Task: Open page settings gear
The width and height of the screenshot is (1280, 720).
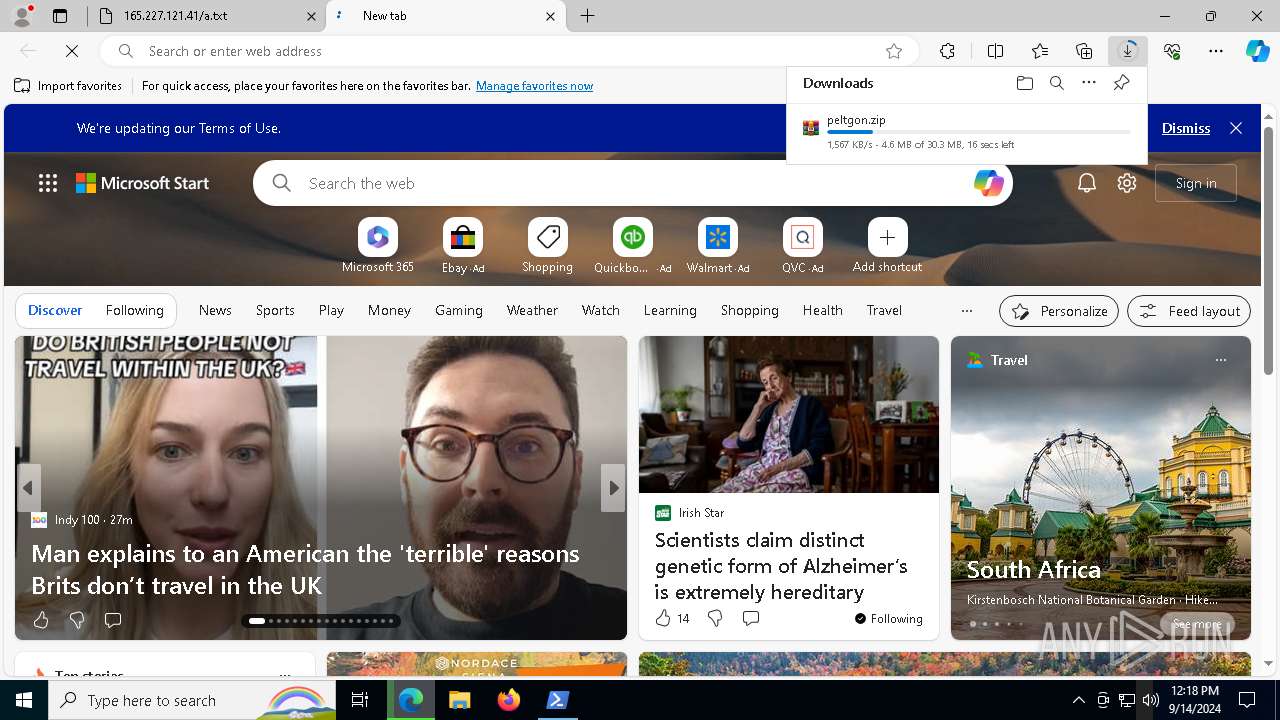Action: [x=1127, y=183]
